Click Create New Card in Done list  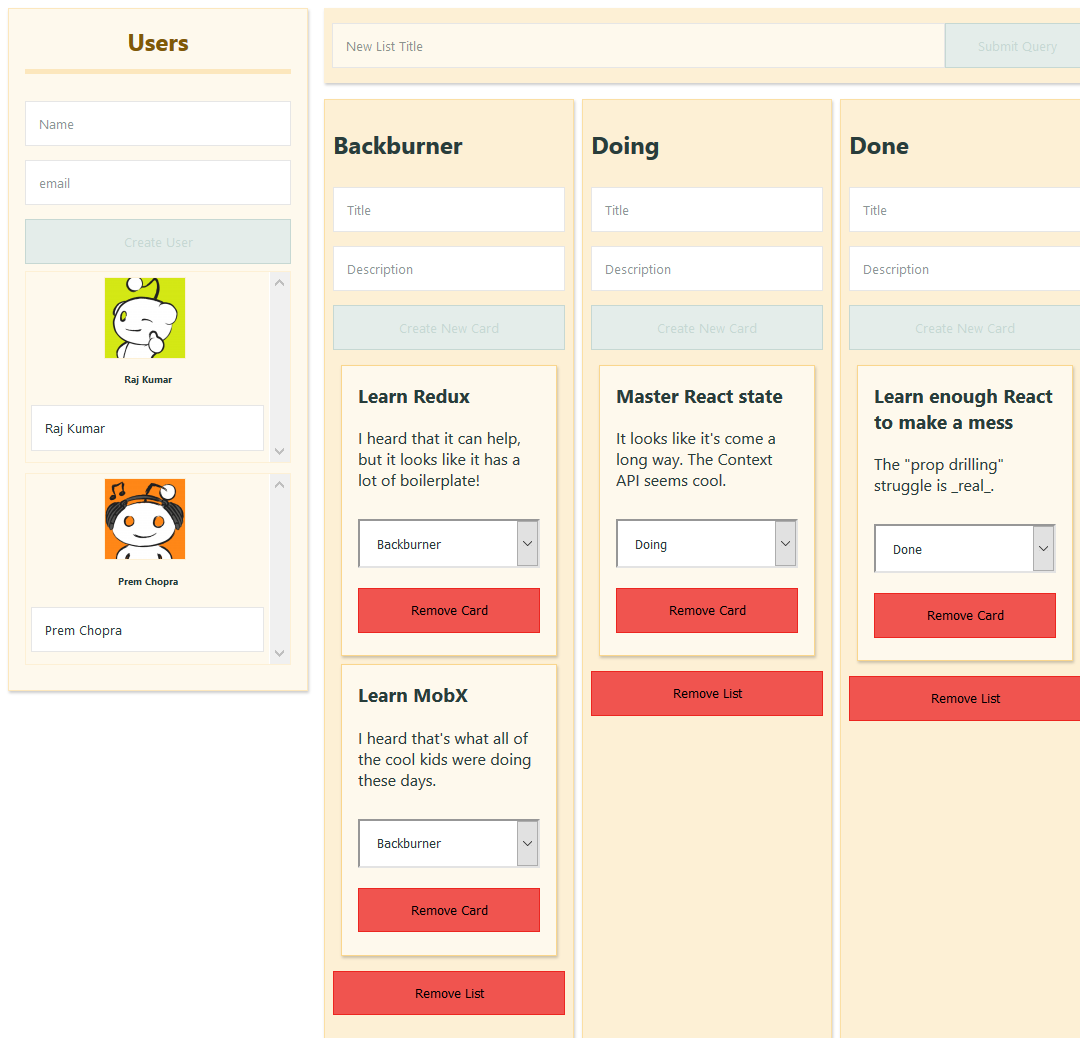[x=964, y=328]
